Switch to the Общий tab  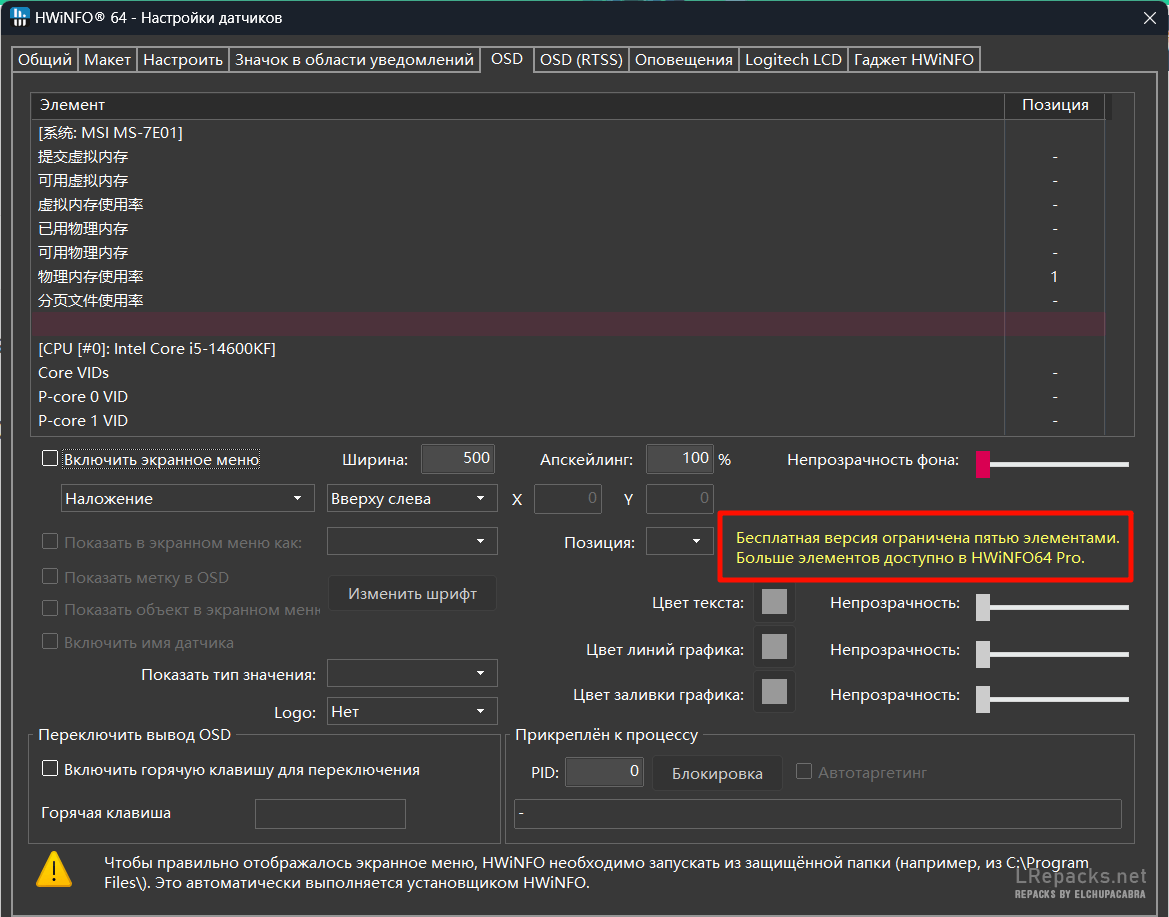[x=45, y=60]
